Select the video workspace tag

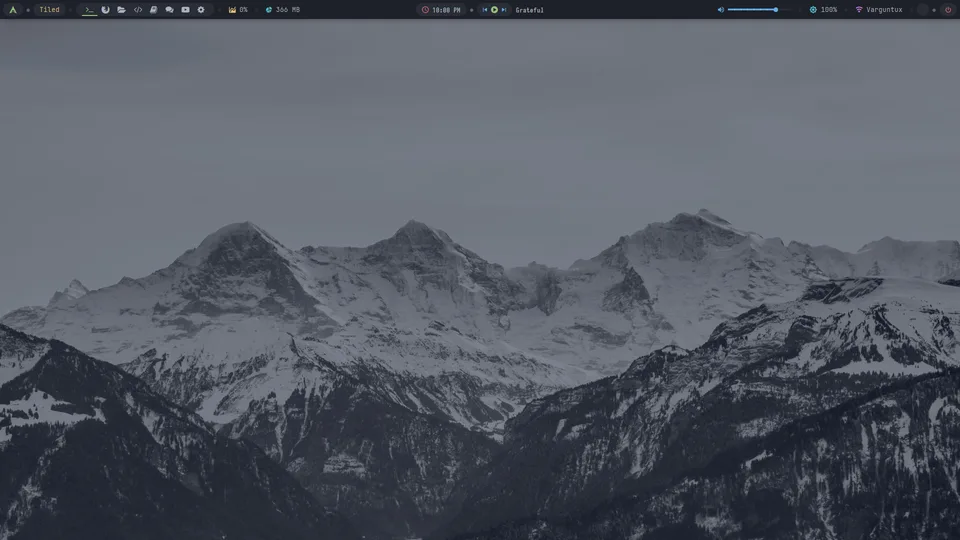coord(186,10)
